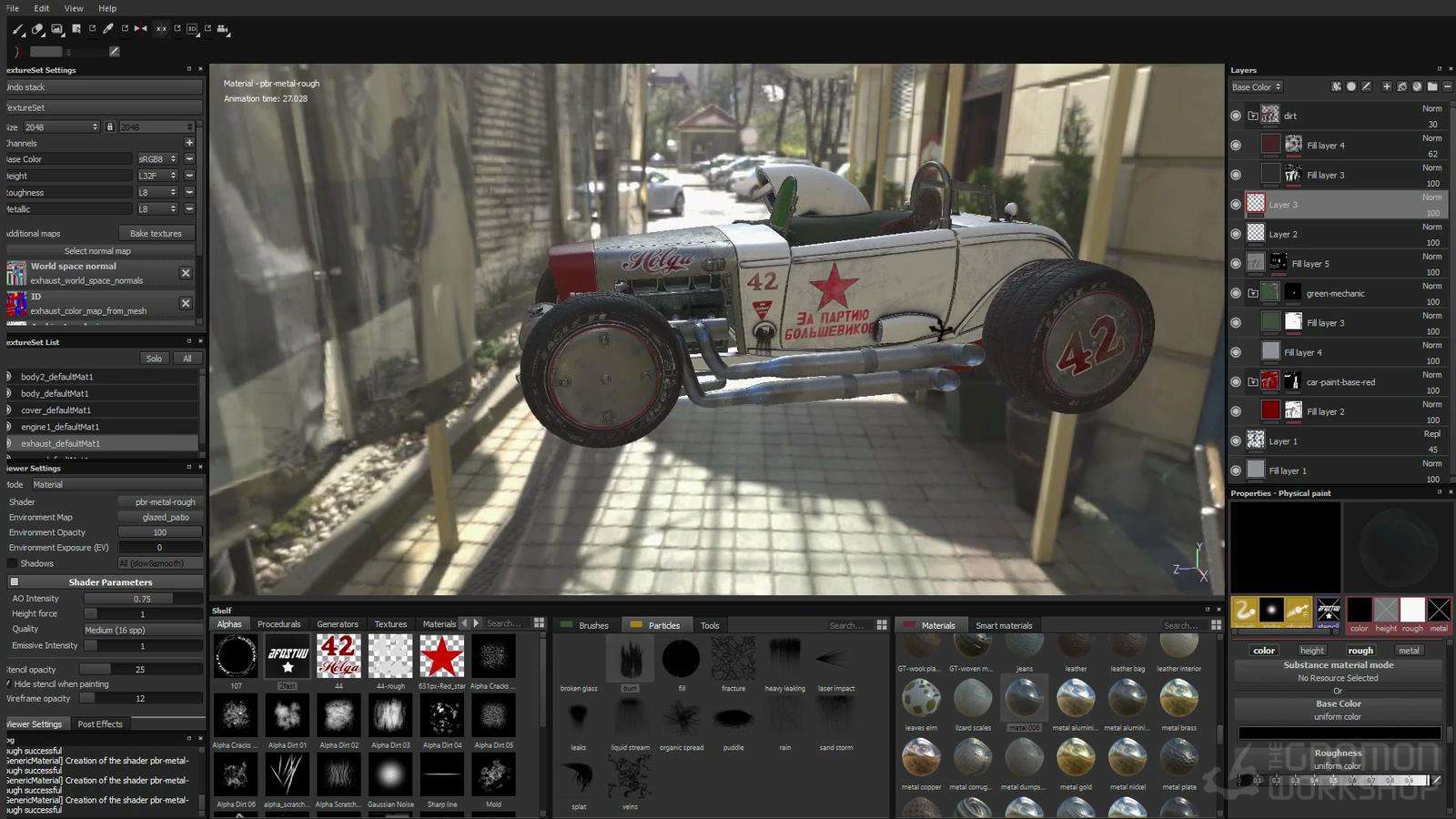Click the Remove layer minus icon

[x=1448, y=86]
